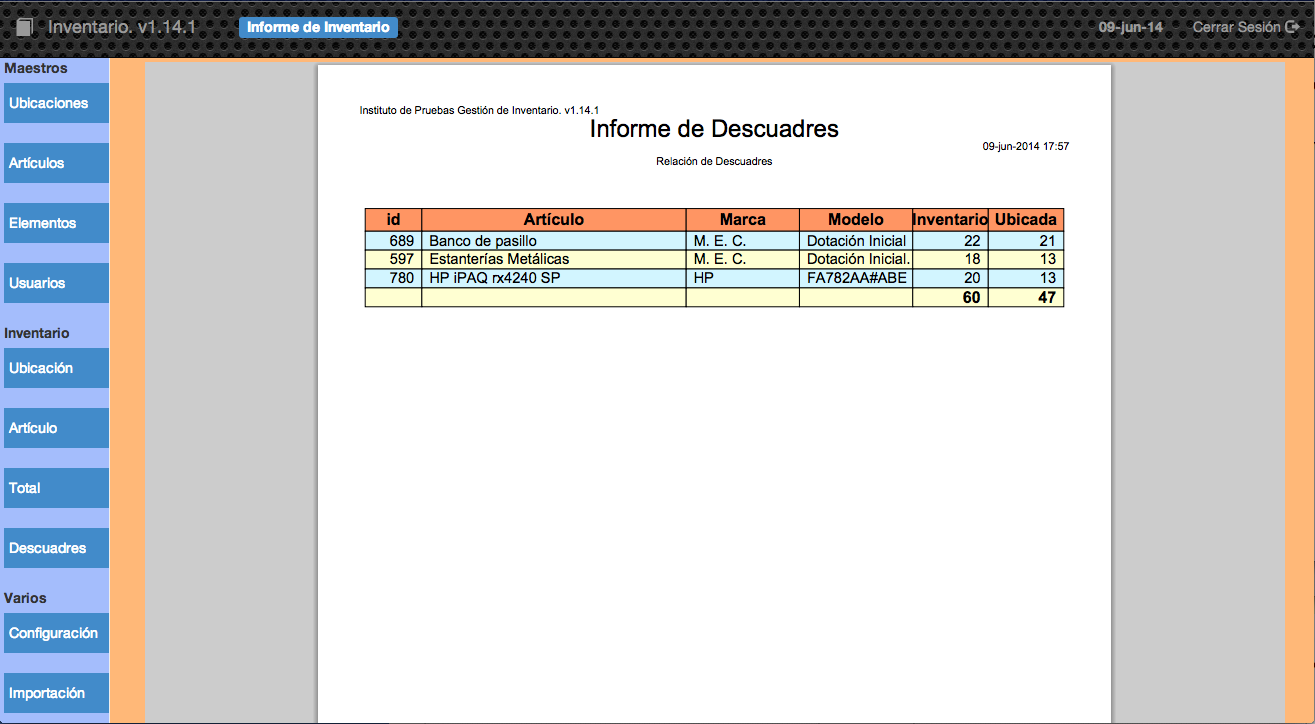Screen dimensions: 1315x724
Task: Click Instituto de Pruebas Gestión de Inventario header
Action: 479,110
